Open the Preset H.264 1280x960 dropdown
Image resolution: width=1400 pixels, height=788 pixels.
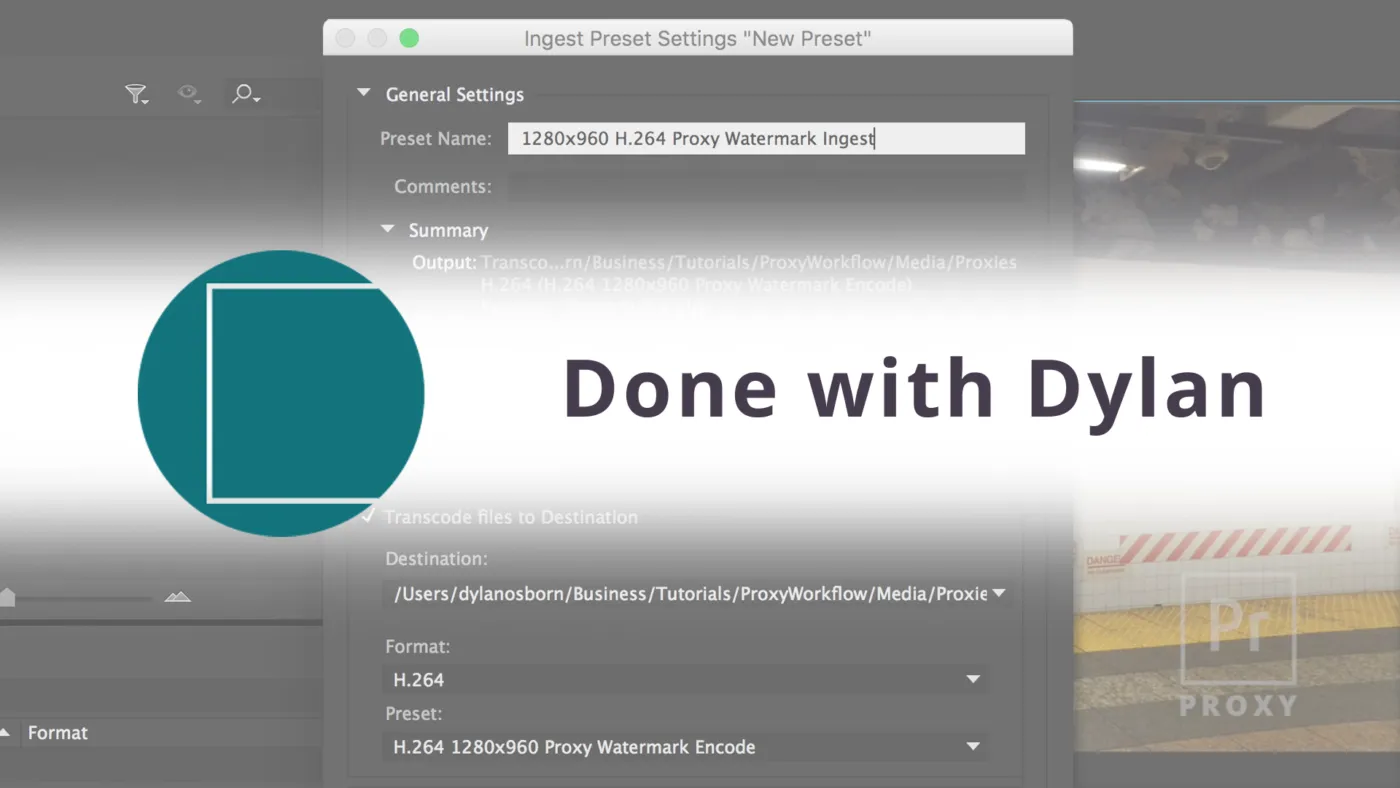point(685,747)
